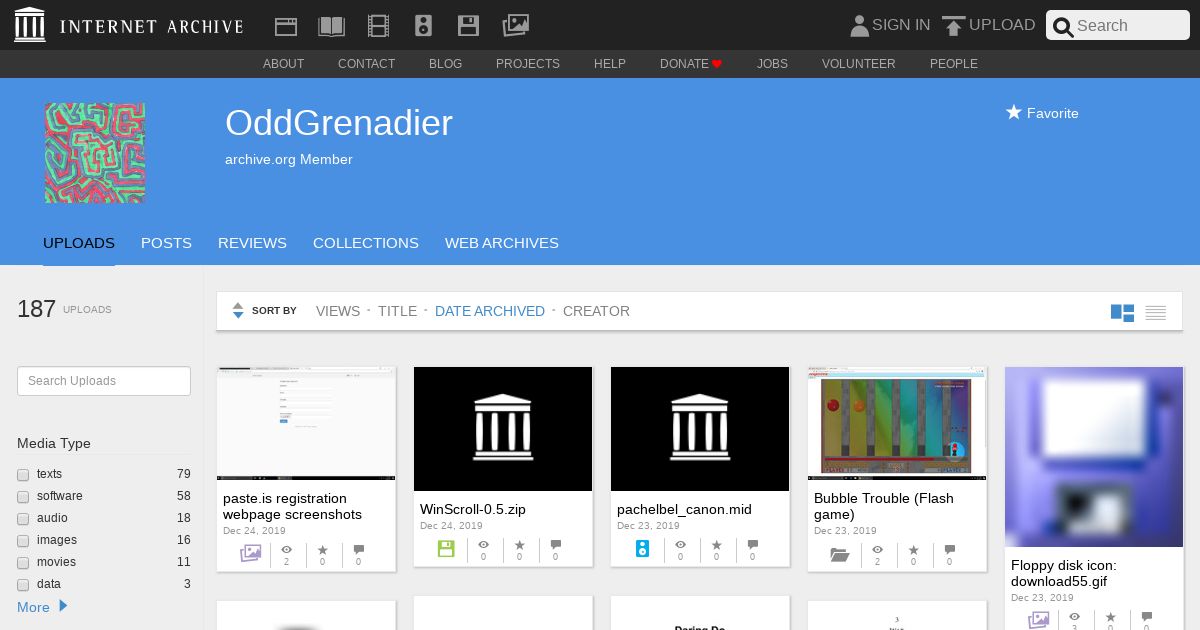This screenshot has height=630, width=1200.
Task: Click software floppy icon on WinScroll-0.5.zip card
Action: pos(446,549)
